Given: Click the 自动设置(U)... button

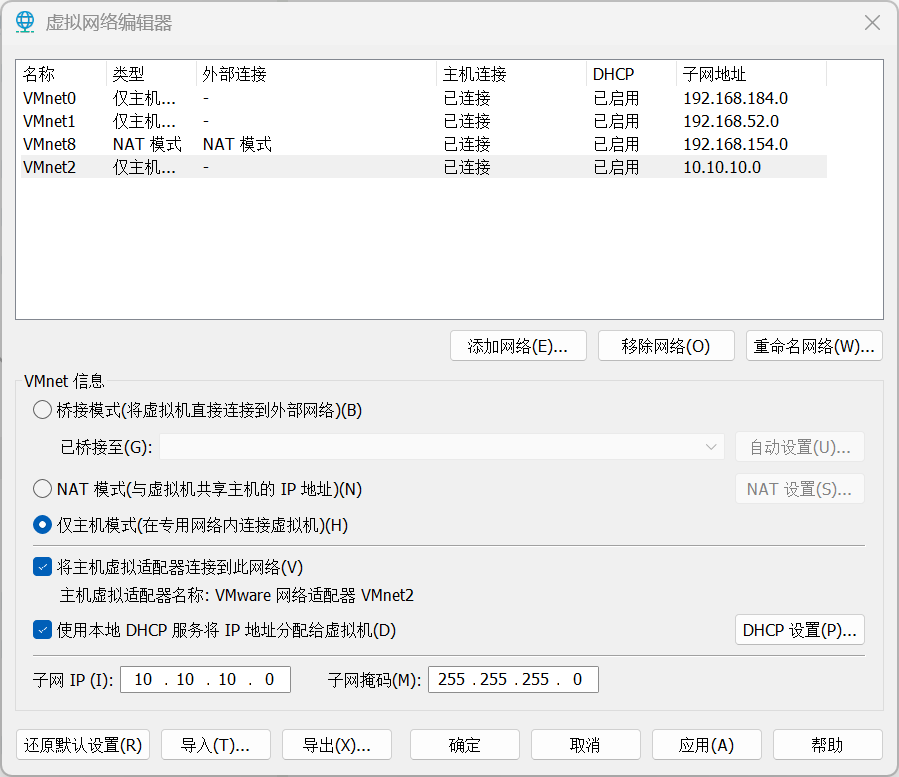Looking at the screenshot, I should 800,447.
